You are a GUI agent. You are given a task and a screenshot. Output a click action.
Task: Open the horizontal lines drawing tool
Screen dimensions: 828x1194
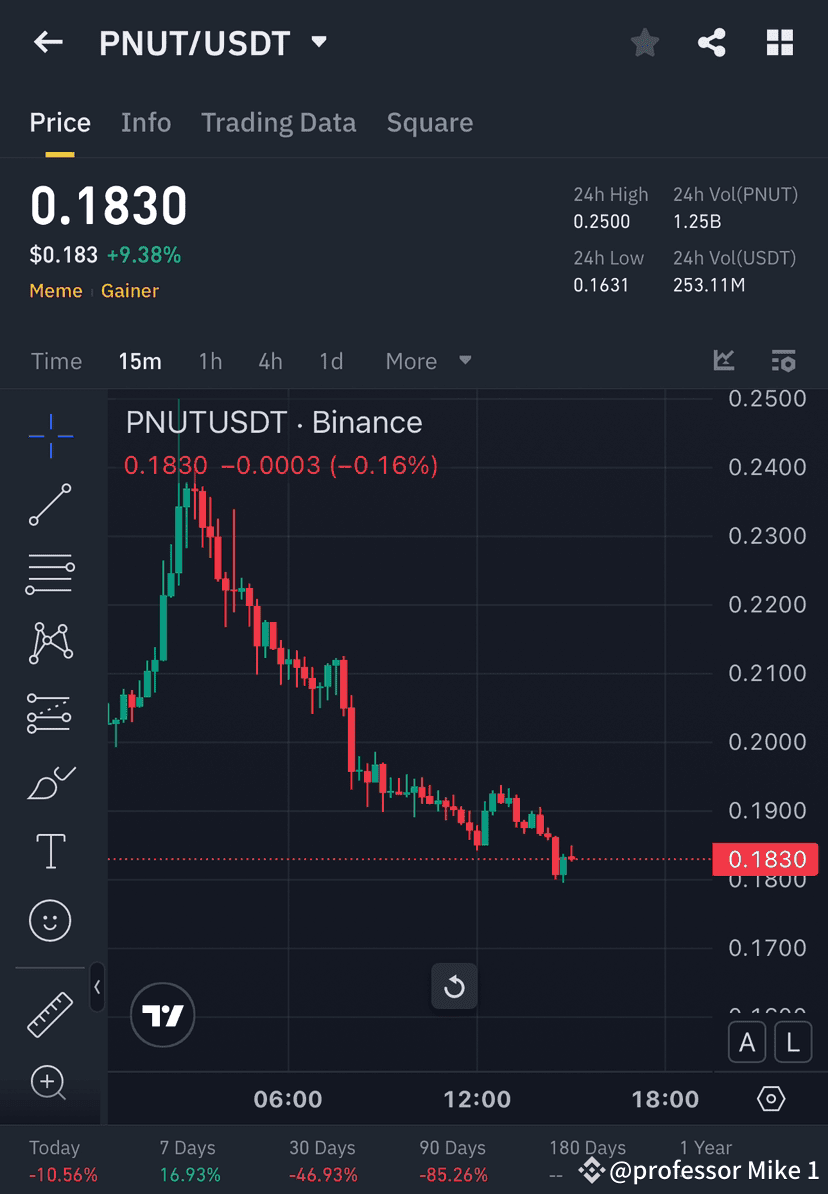tap(50, 574)
